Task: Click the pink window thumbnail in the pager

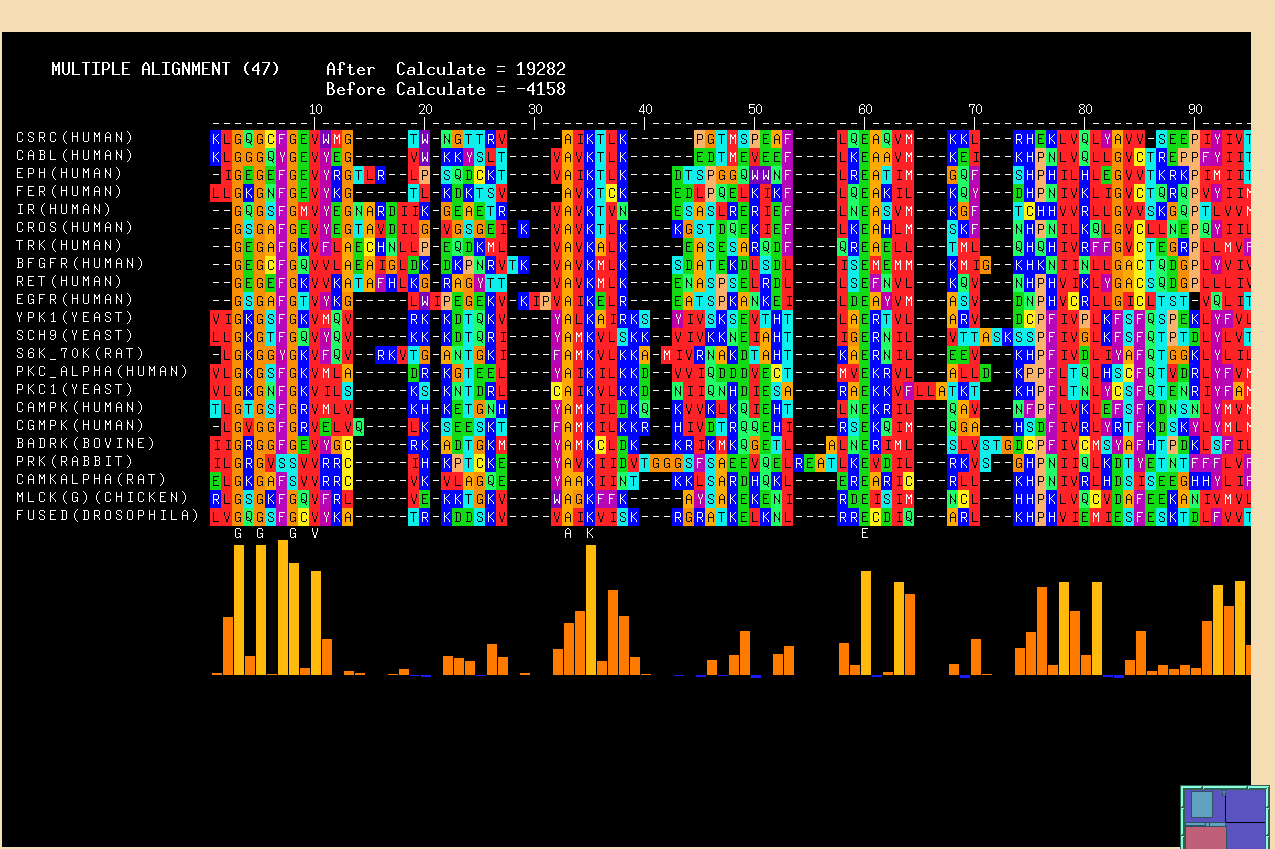Action: coord(1204,836)
